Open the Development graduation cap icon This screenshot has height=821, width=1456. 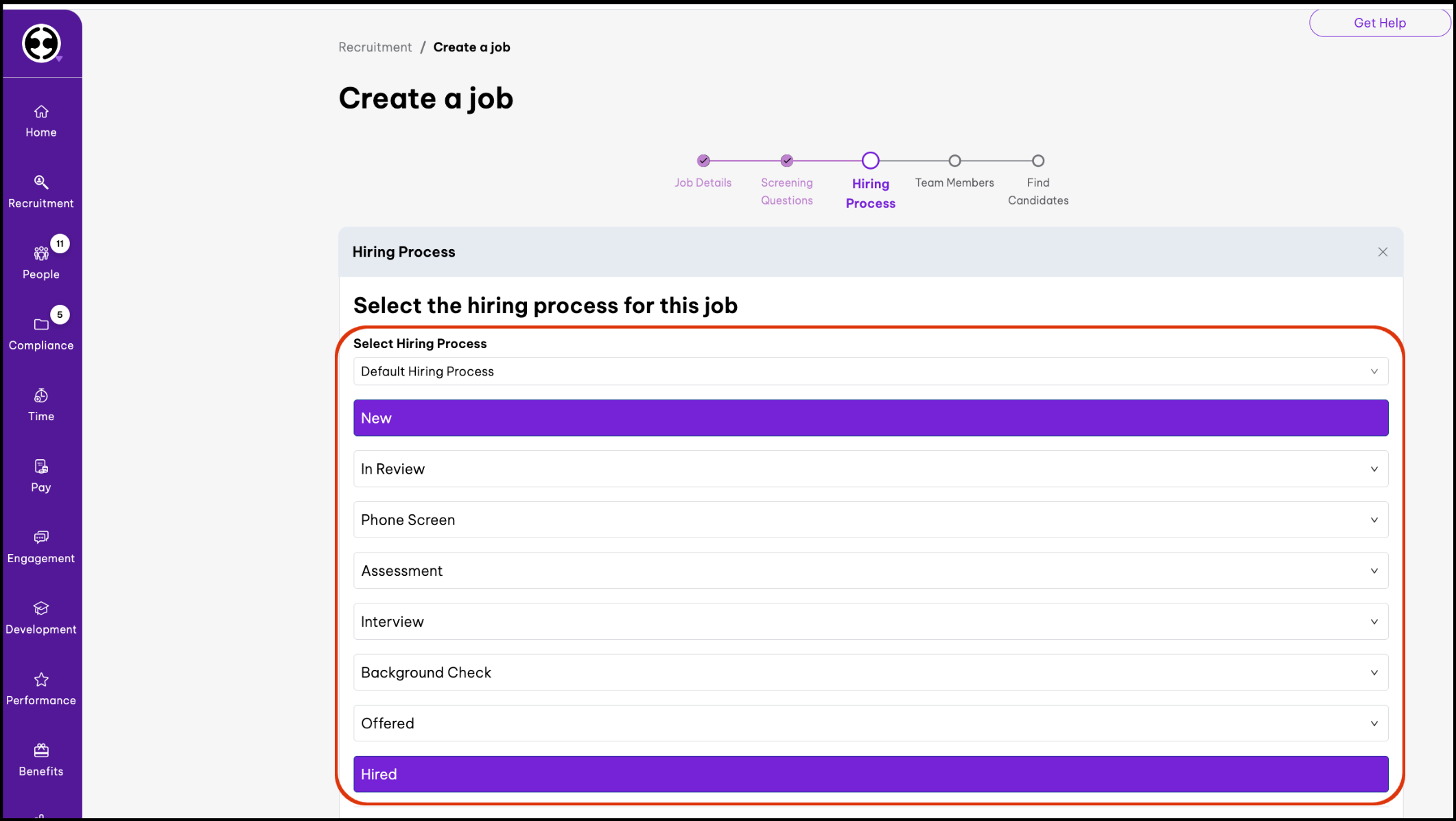pos(41,609)
